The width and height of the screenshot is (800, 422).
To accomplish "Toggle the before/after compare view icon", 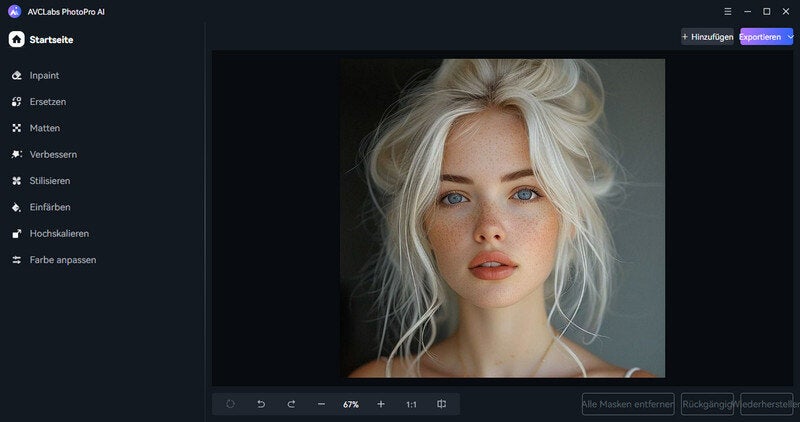I will (x=441, y=404).
